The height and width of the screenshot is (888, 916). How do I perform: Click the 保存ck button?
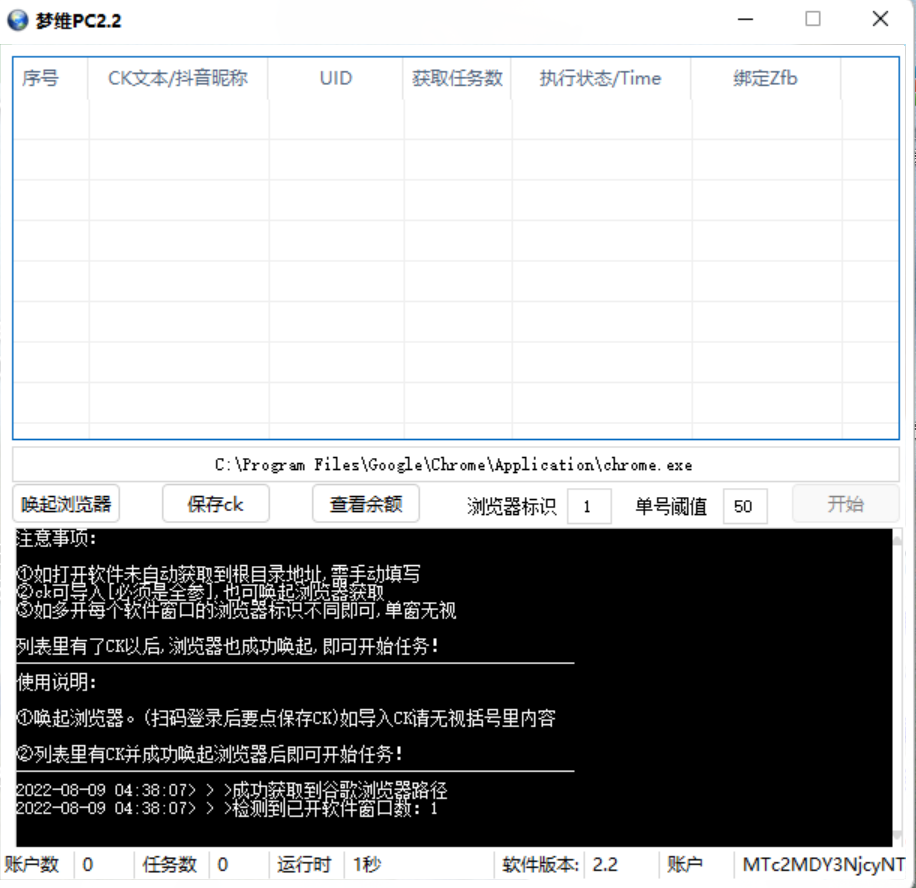(215, 504)
